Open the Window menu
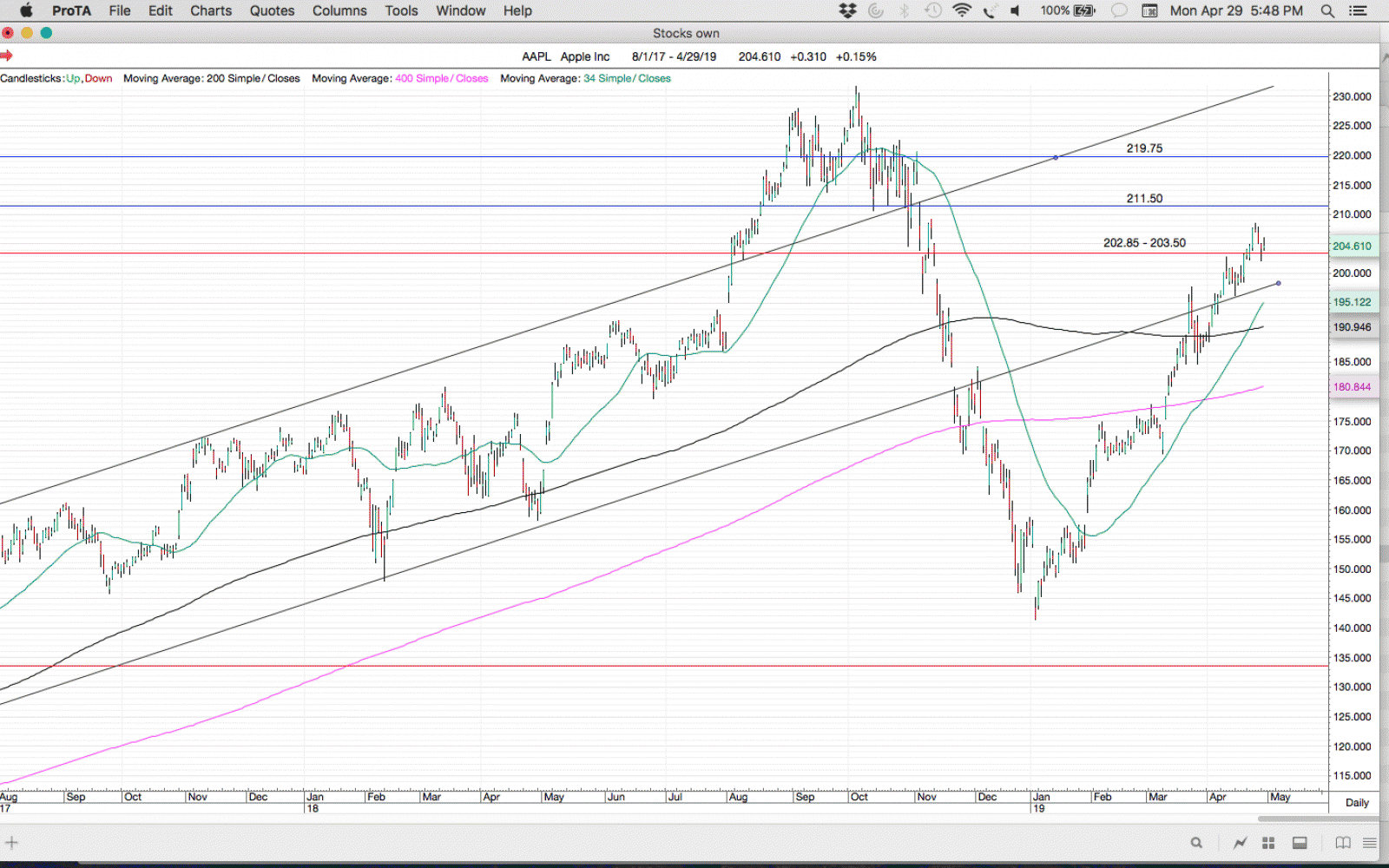The image size is (1389, 868). pos(461,10)
